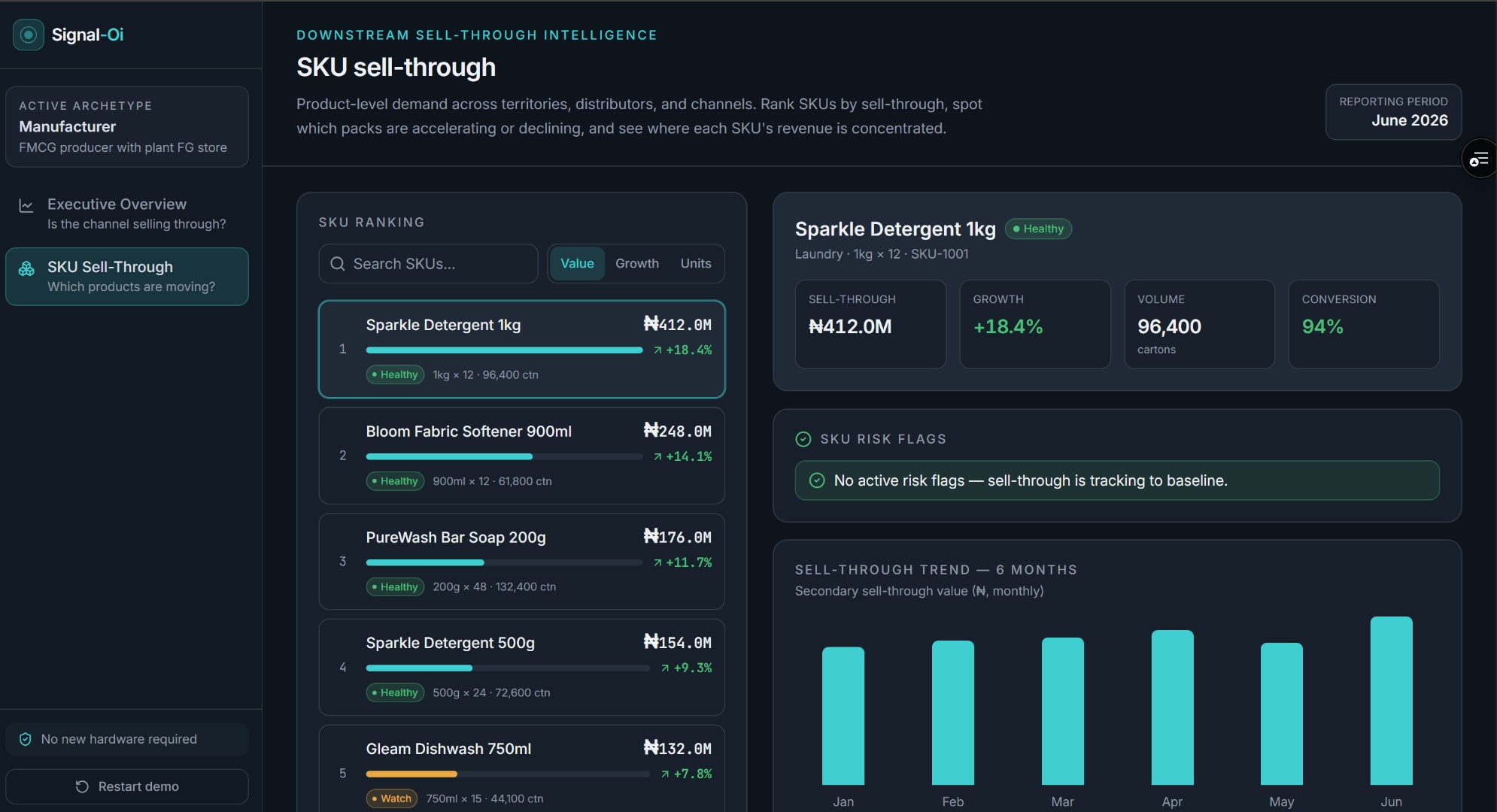Image resolution: width=1497 pixels, height=812 pixels.
Task: Click Sparkle Detergent 1kg progress bar
Action: (x=504, y=350)
